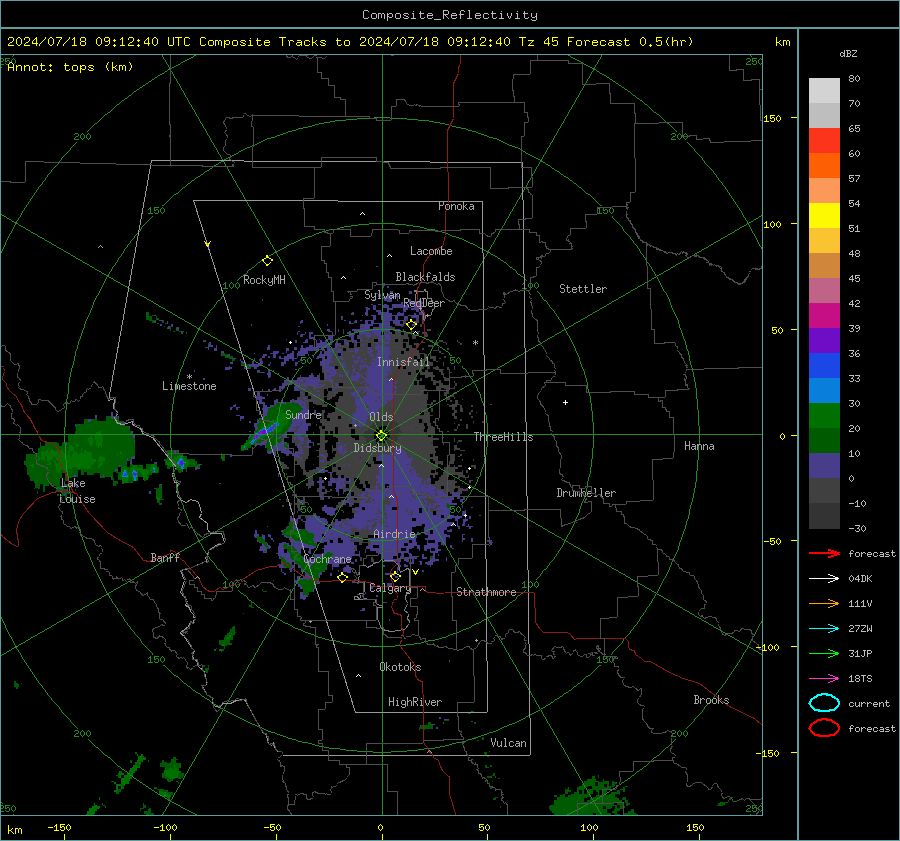Click the cyan current ellipse symbol
Image resolution: width=900 pixels, height=841 pixels.
tap(824, 703)
